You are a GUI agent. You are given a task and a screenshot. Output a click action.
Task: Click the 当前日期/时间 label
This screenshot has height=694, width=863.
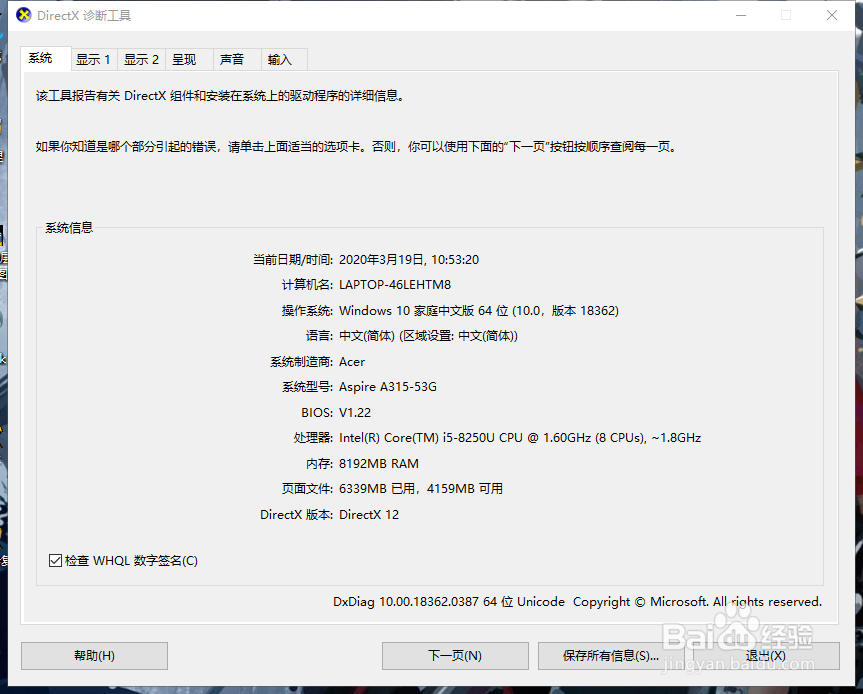(x=293, y=260)
